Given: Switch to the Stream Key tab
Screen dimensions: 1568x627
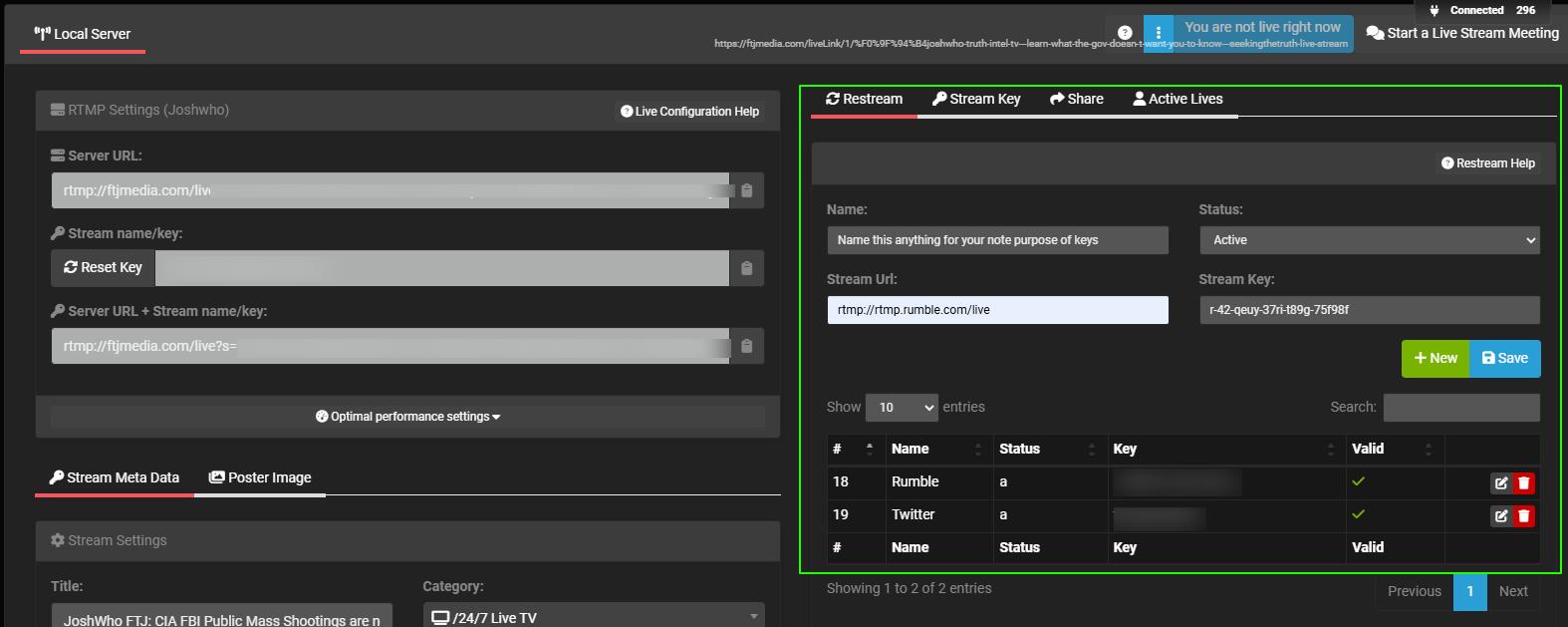Looking at the screenshot, I should (976, 99).
